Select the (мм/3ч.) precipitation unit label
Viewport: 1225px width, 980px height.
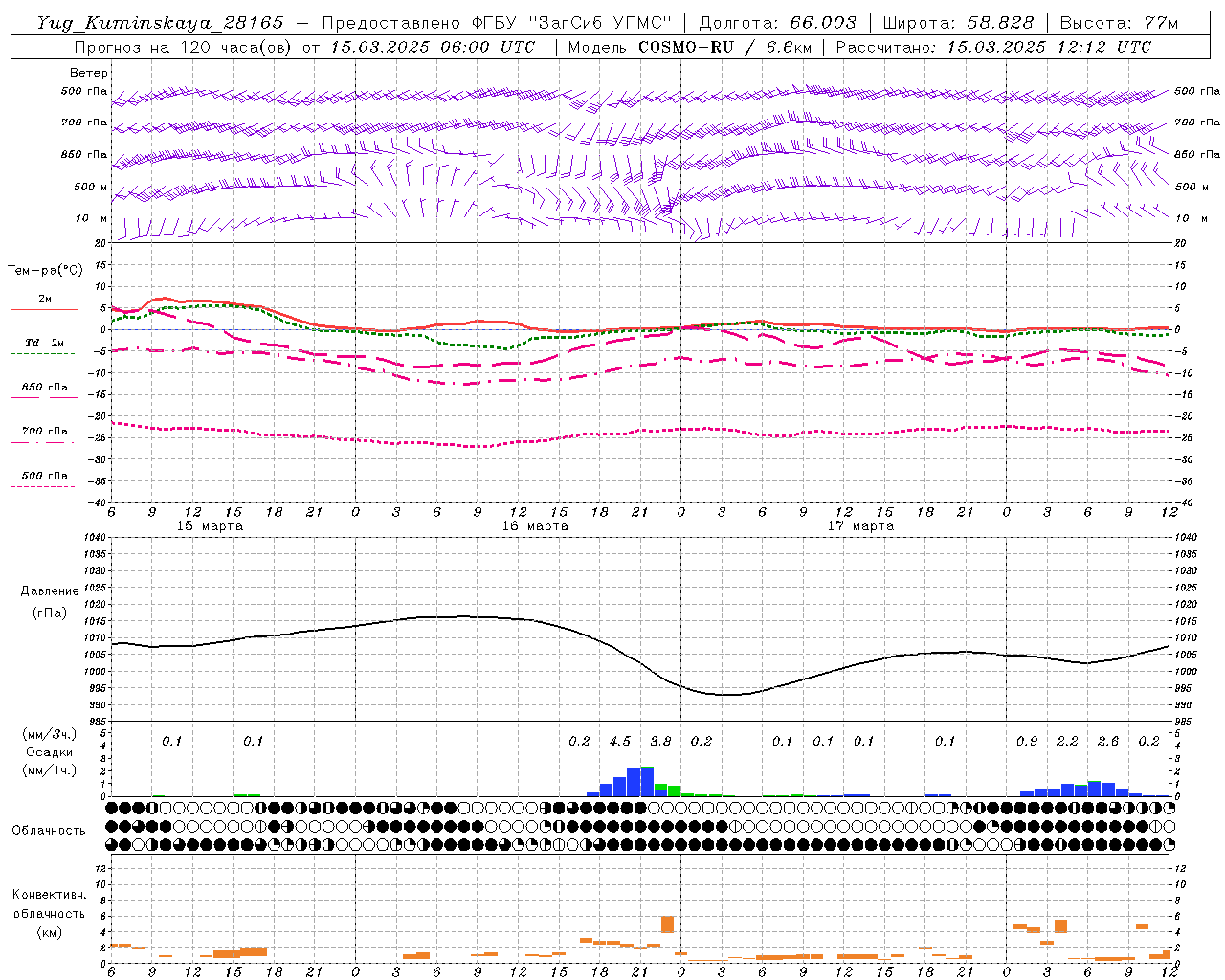point(50,734)
